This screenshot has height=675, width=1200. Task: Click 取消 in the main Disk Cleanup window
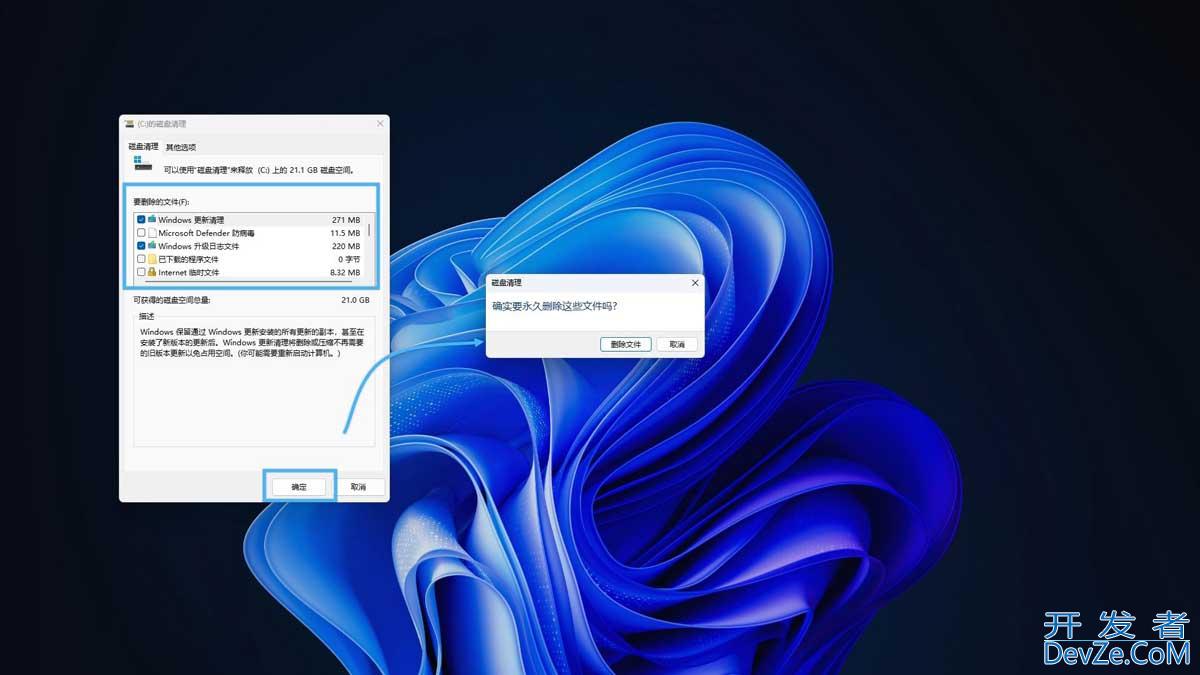click(358, 487)
